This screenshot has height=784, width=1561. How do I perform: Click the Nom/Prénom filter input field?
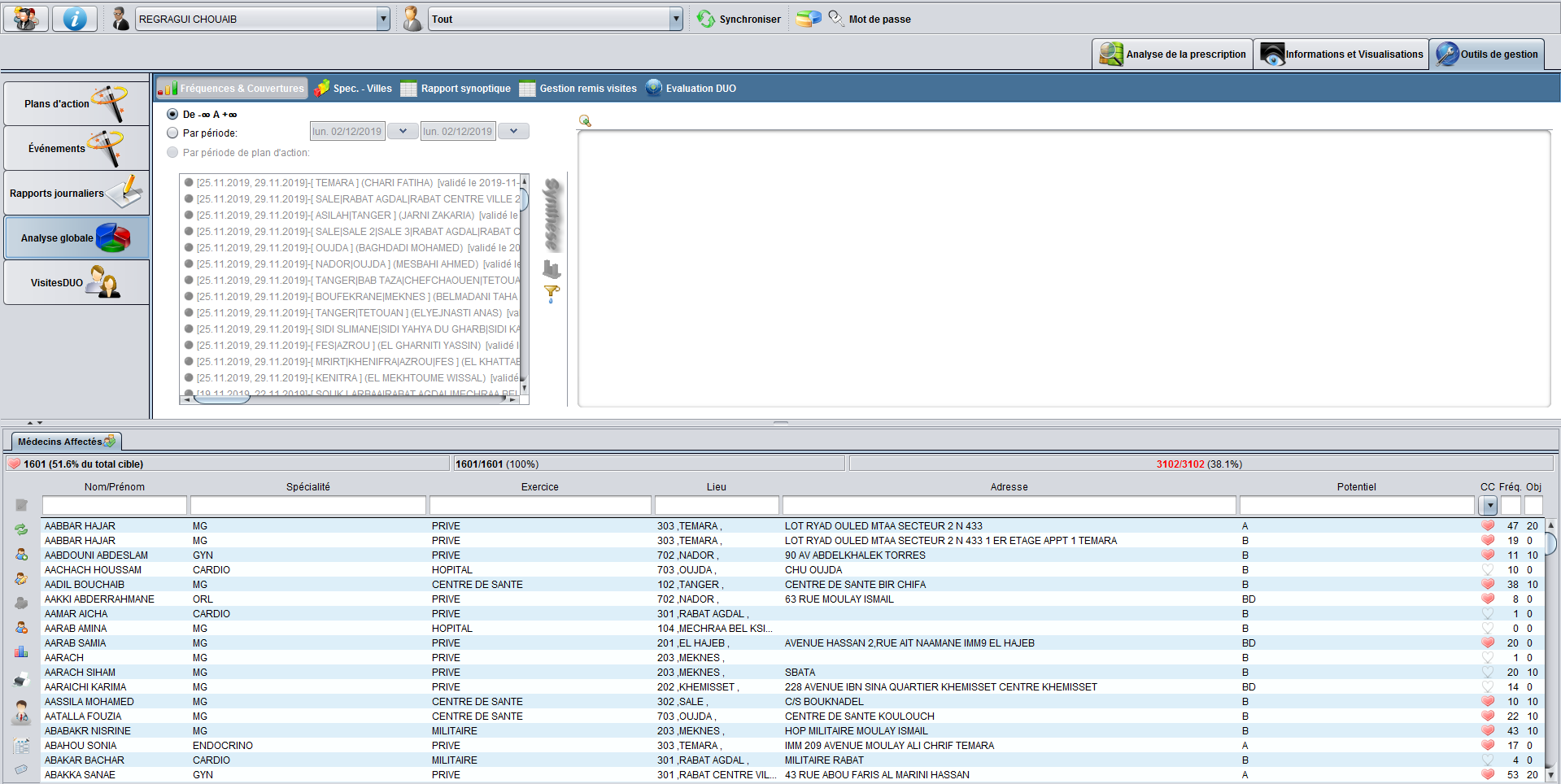(x=115, y=505)
